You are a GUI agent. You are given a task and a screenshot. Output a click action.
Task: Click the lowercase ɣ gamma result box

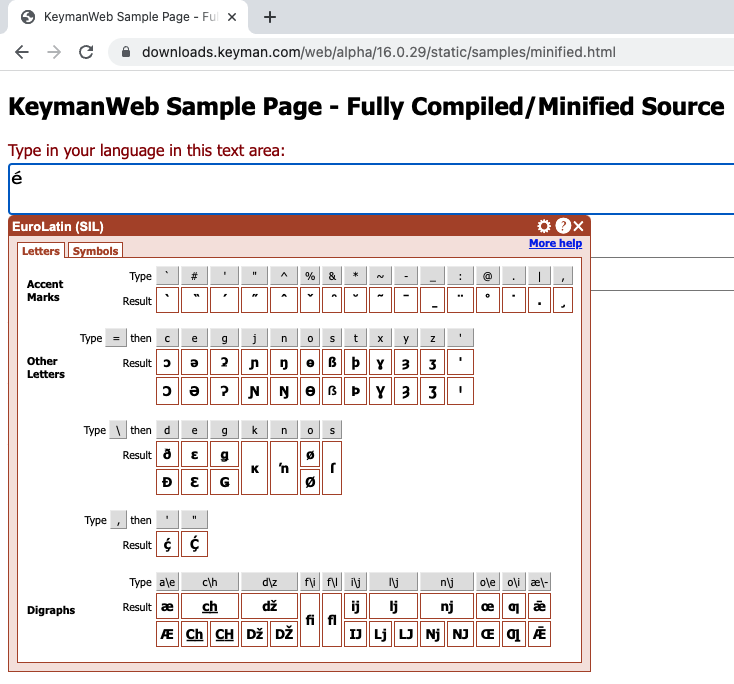point(380,362)
